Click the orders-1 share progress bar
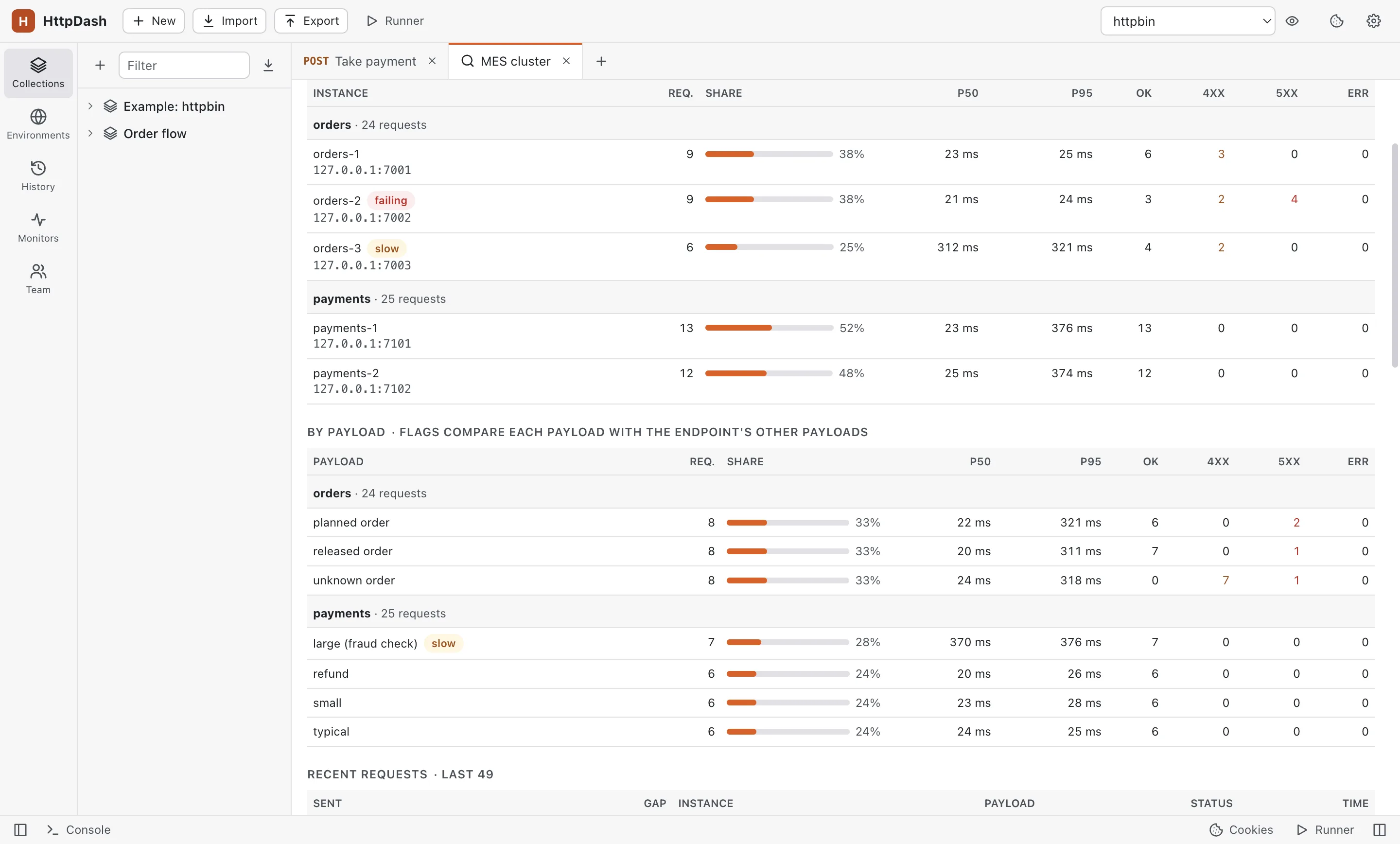Screen dimensions: 1400x844 769,154
